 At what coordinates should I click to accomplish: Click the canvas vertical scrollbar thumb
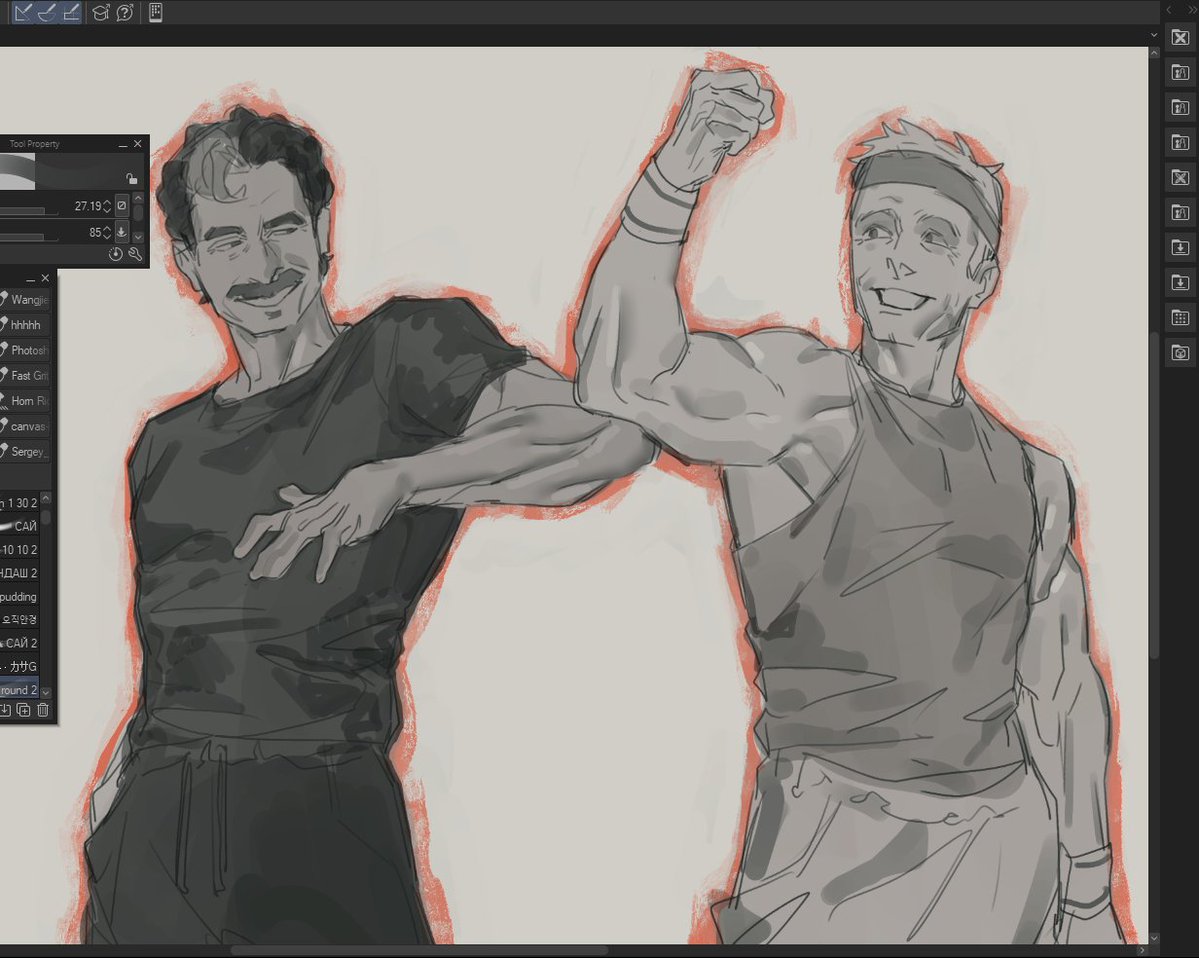(x=1154, y=494)
